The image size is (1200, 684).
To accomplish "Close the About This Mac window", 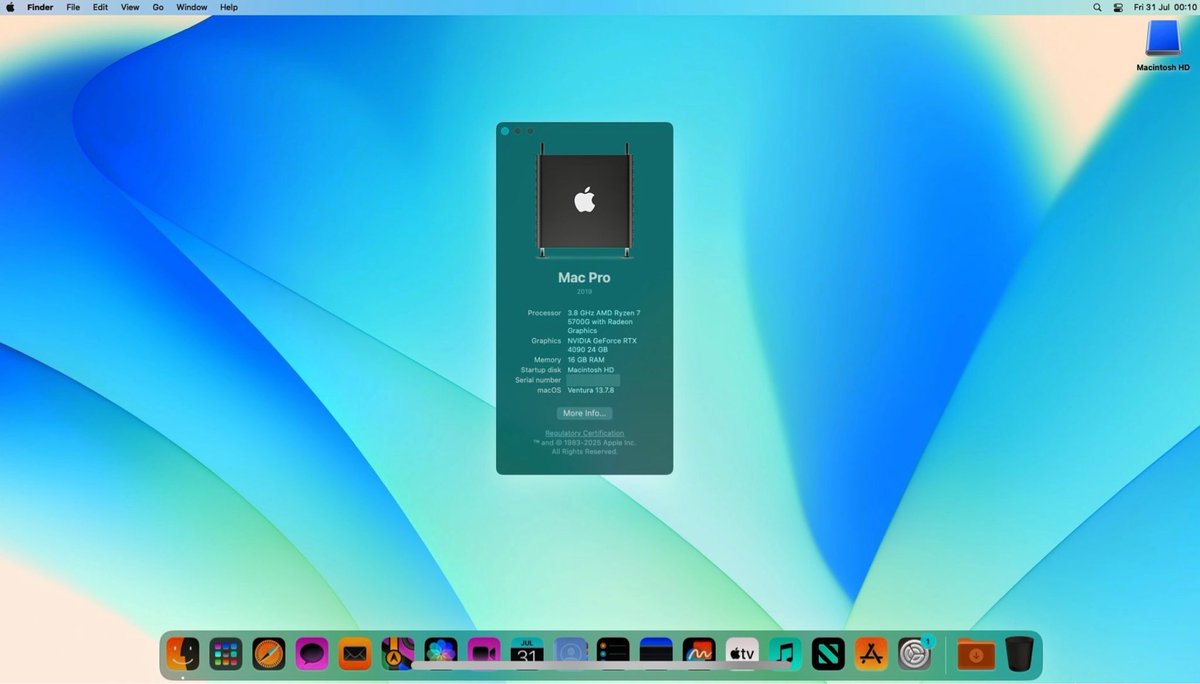I will click(x=505, y=131).
